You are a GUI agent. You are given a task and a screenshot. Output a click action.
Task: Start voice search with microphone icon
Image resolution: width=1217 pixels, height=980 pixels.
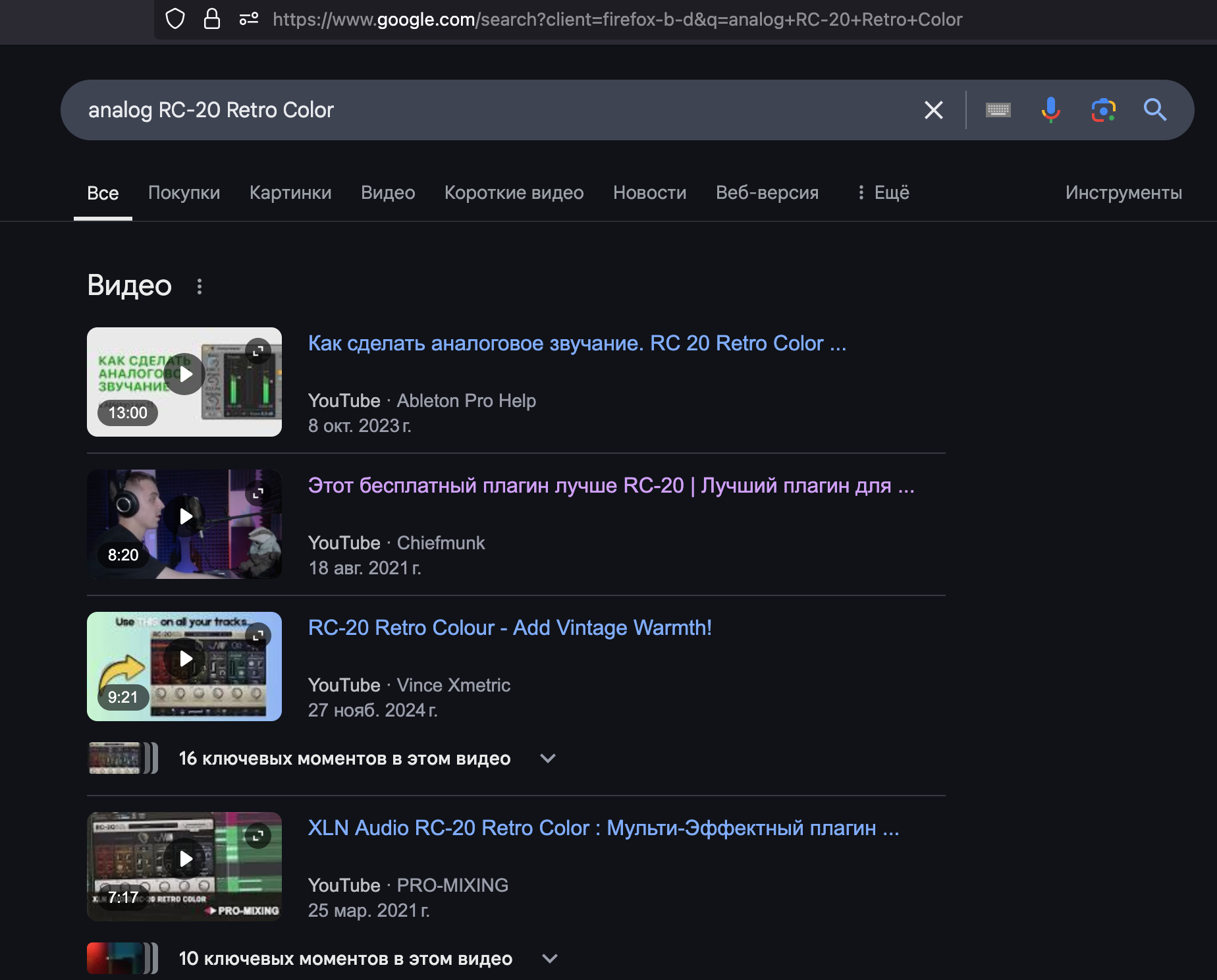pyautogui.click(x=1050, y=110)
